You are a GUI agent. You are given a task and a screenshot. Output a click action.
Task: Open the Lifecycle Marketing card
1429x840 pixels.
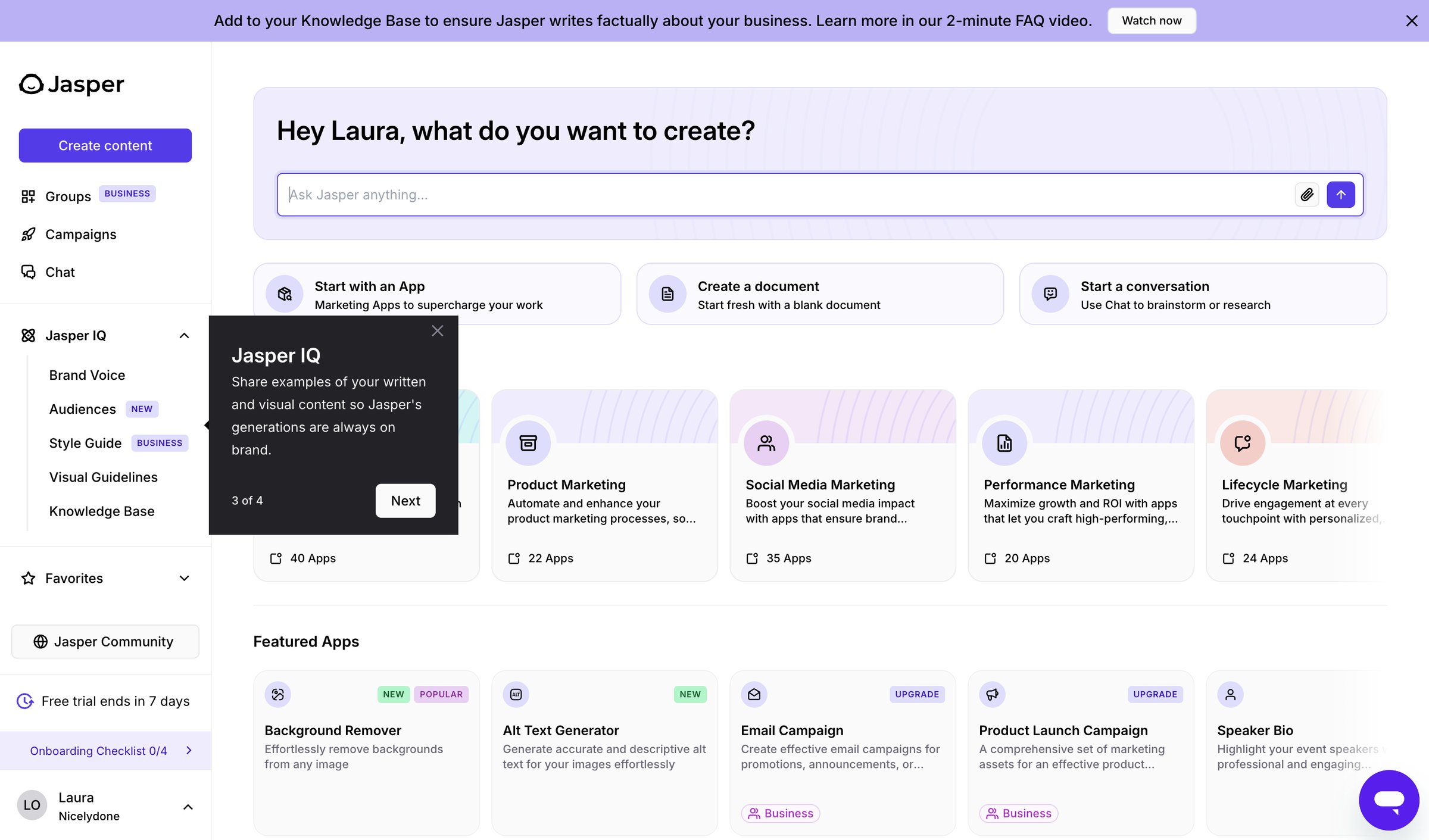(x=1296, y=486)
